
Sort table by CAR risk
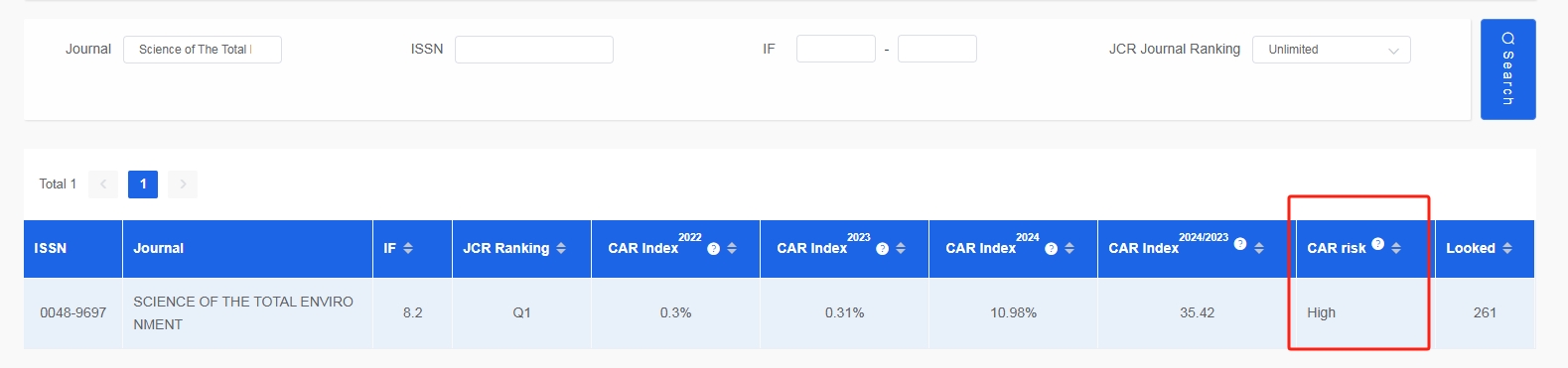pos(1396,248)
